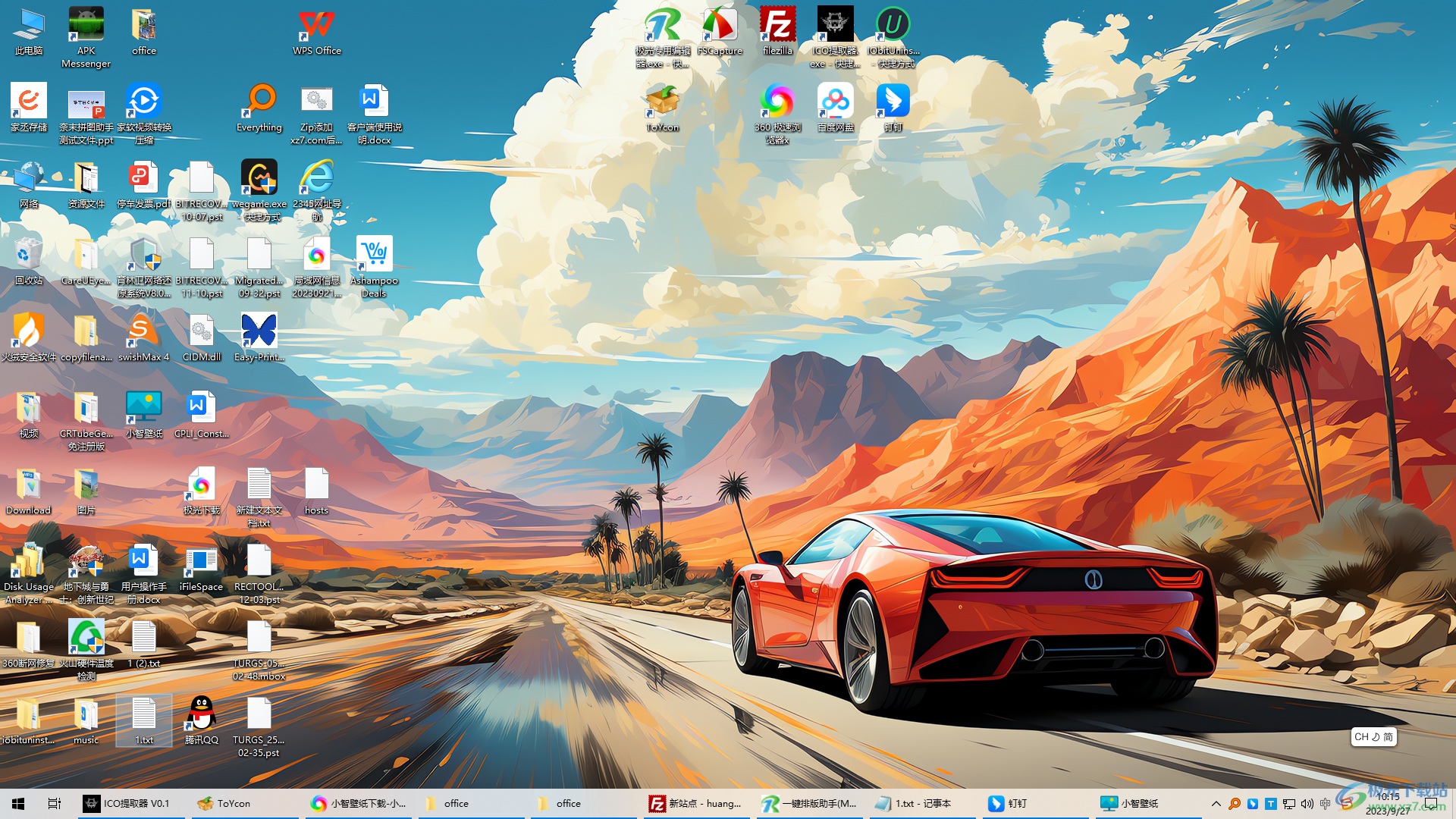Open the IObit Uninstaller shortcut

pyautogui.click(x=893, y=37)
